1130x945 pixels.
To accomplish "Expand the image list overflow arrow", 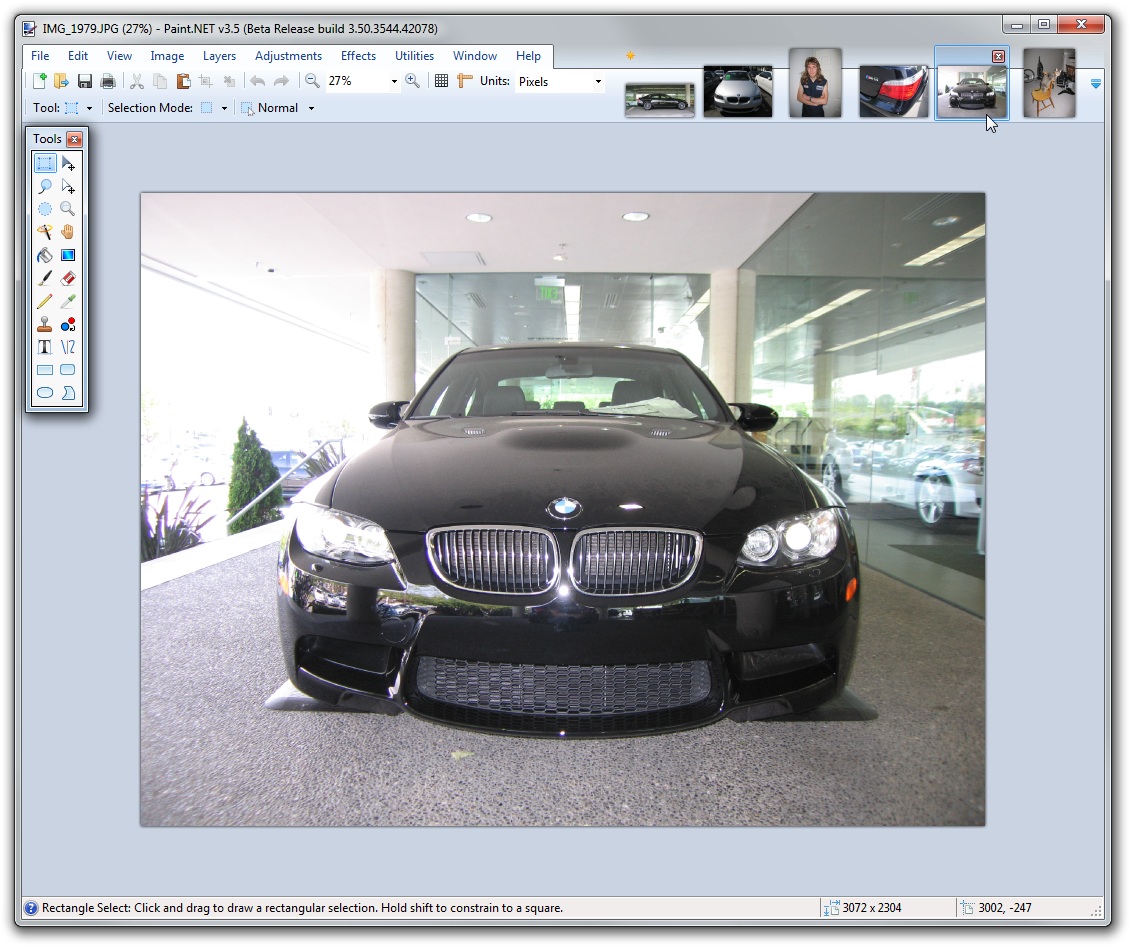I will (1095, 84).
